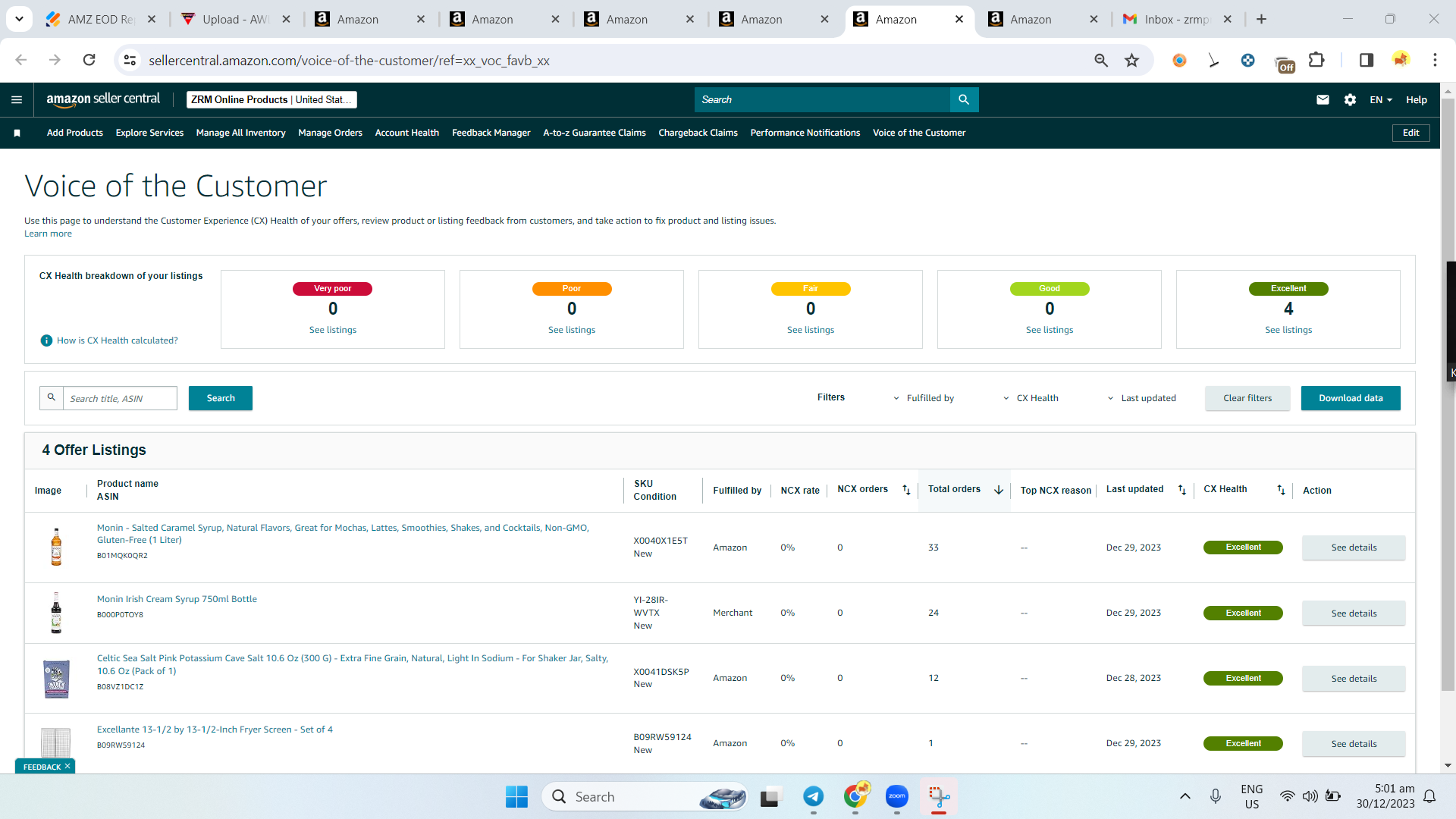Open the settings gear icon

click(1350, 99)
